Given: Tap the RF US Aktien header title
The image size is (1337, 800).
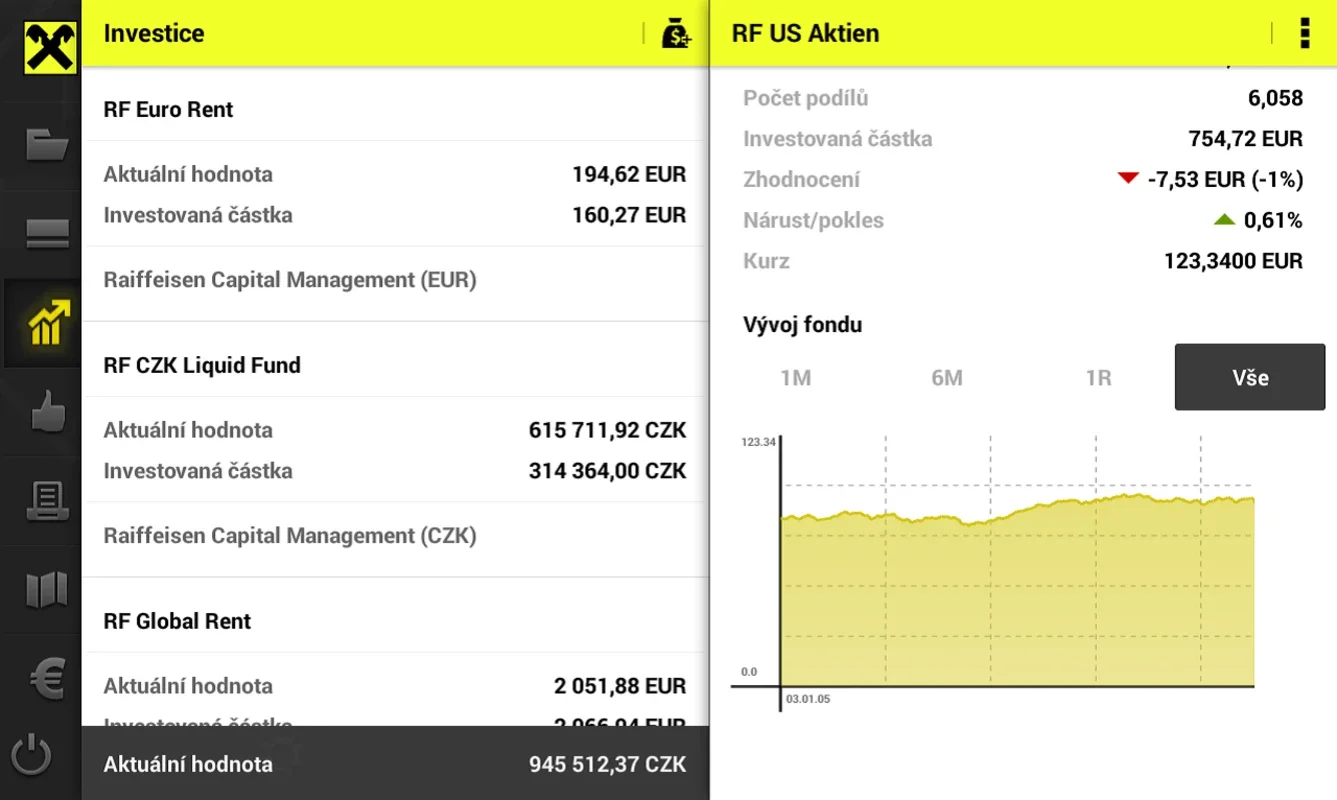Looking at the screenshot, I should pos(805,33).
